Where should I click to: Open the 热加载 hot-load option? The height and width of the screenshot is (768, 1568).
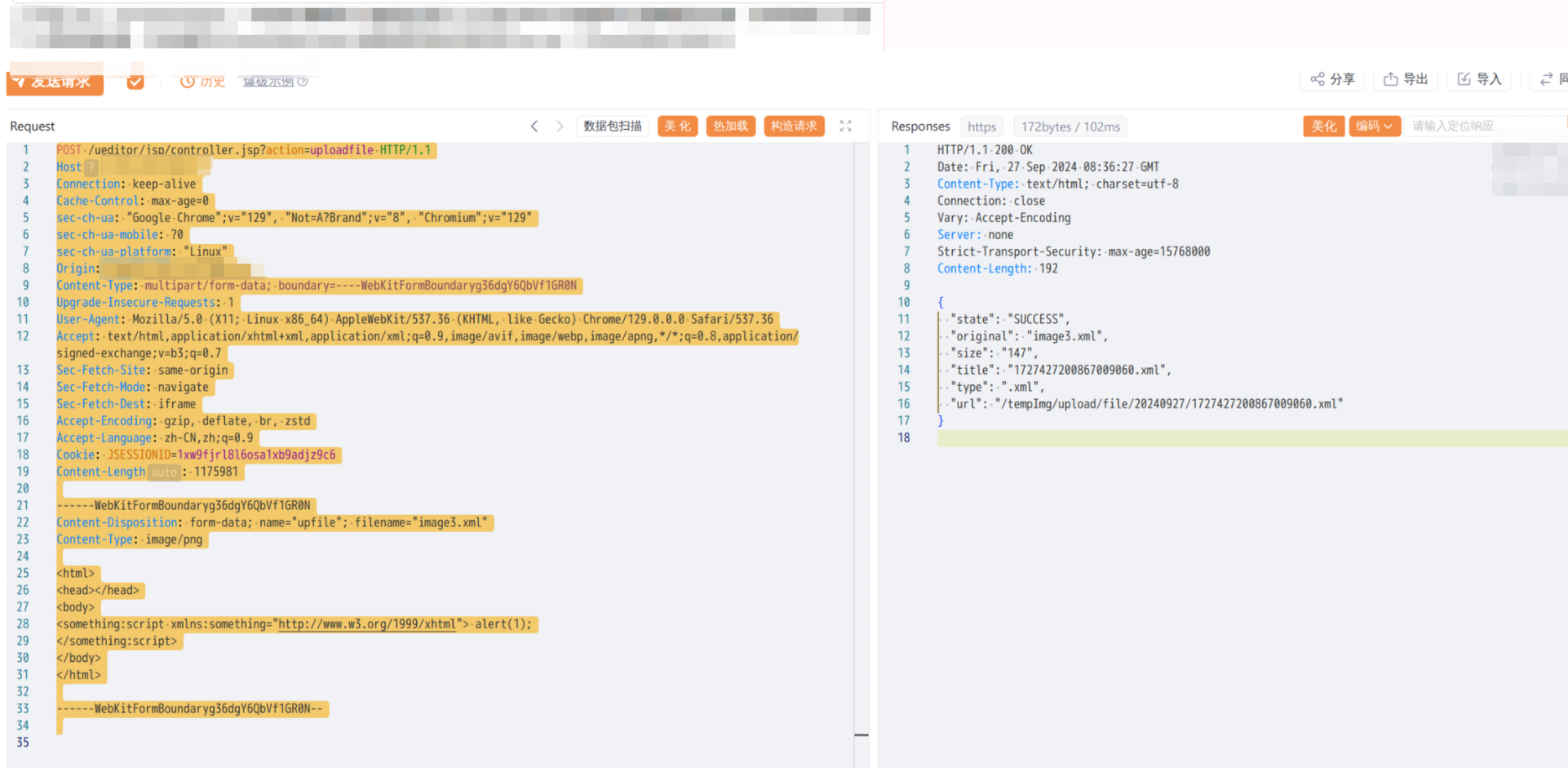(730, 127)
